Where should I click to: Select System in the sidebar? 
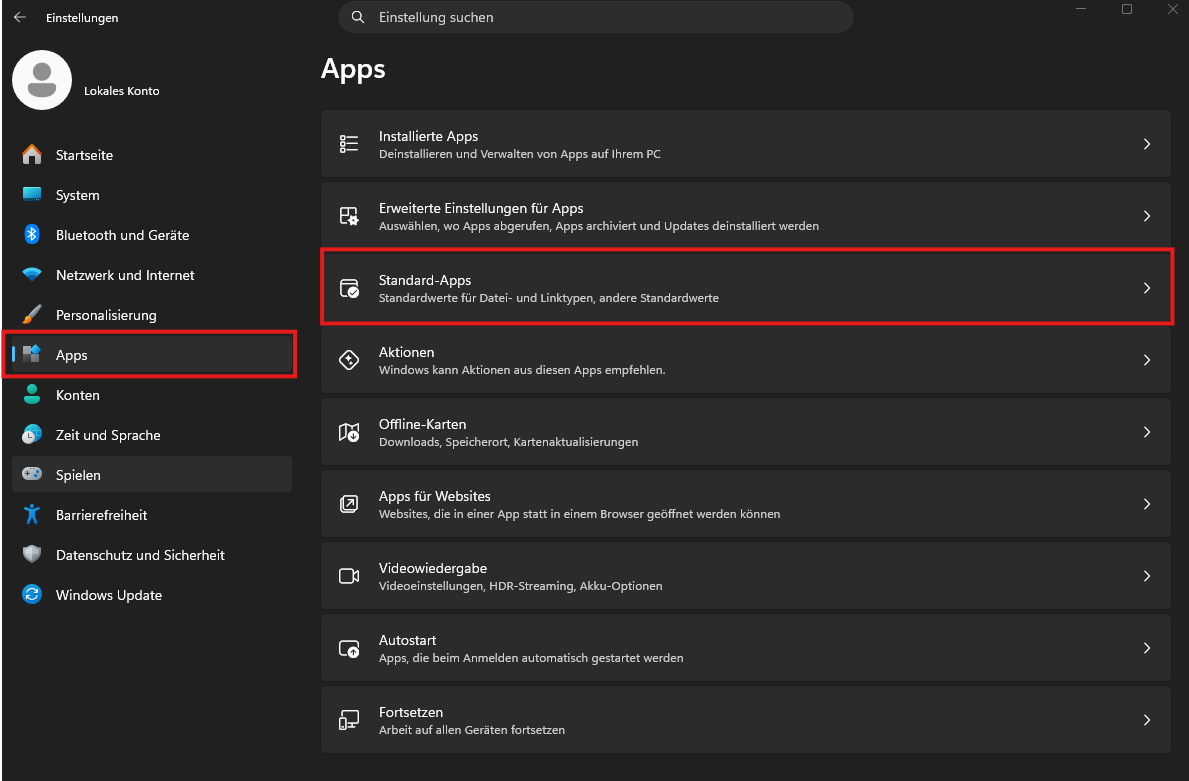pyautogui.click(x=76, y=195)
